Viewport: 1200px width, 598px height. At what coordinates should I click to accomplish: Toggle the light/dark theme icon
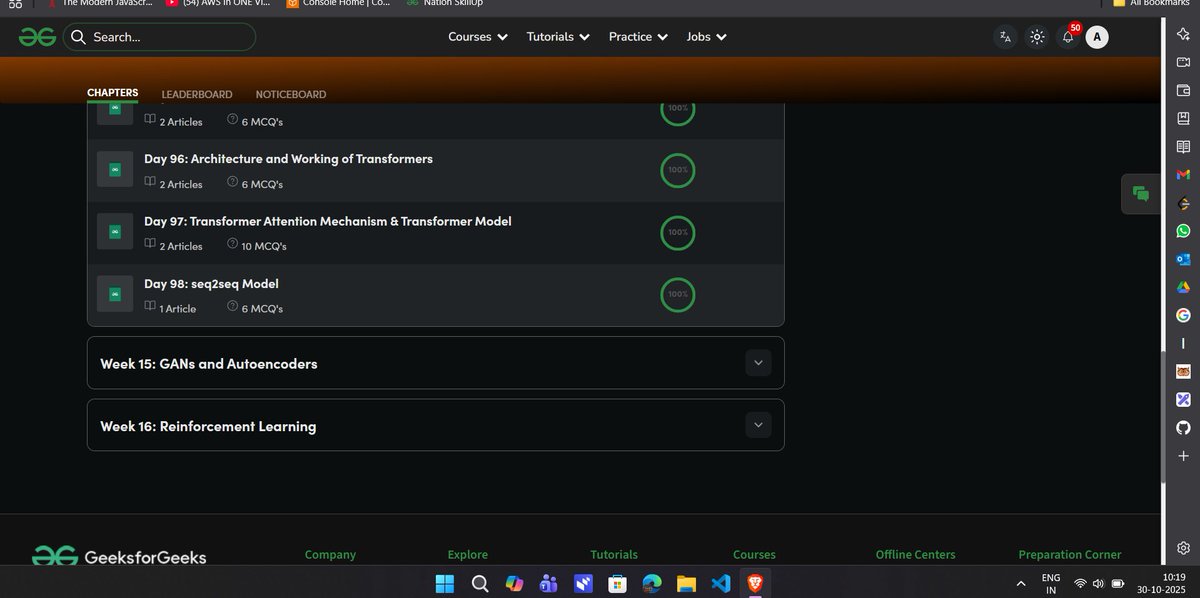1037,37
